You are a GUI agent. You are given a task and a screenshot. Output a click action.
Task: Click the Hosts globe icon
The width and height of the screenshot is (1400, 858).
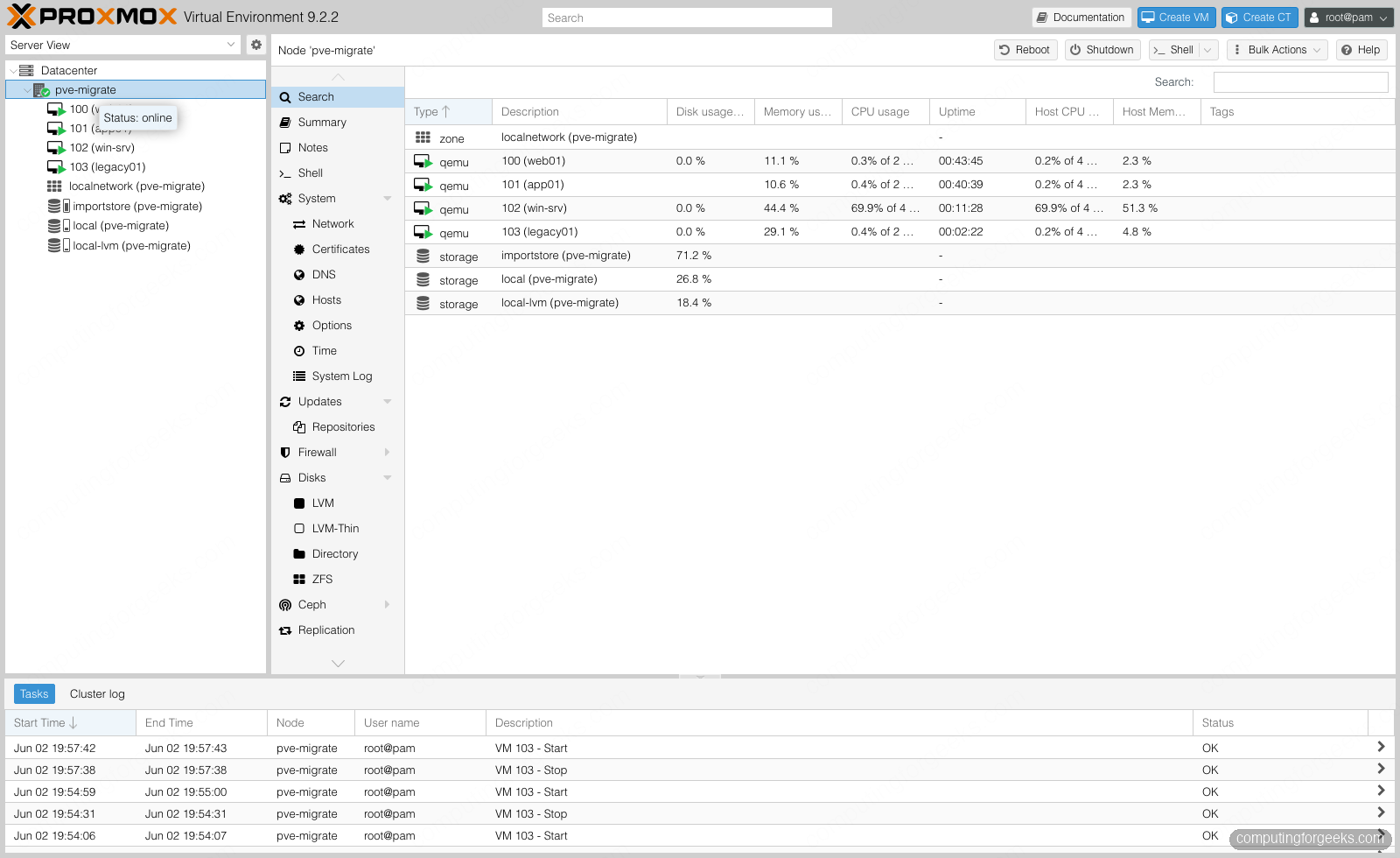click(299, 300)
